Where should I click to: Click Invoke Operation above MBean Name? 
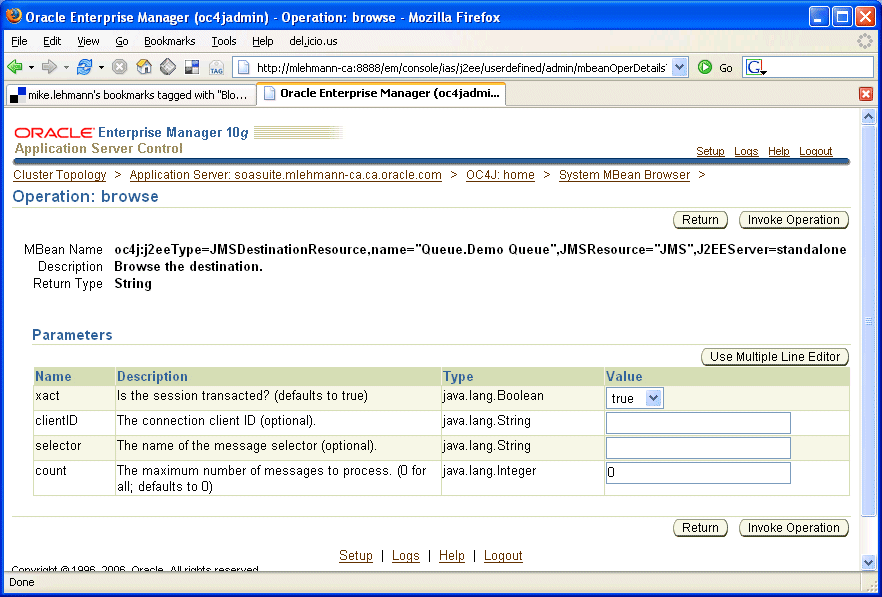point(794,220)
